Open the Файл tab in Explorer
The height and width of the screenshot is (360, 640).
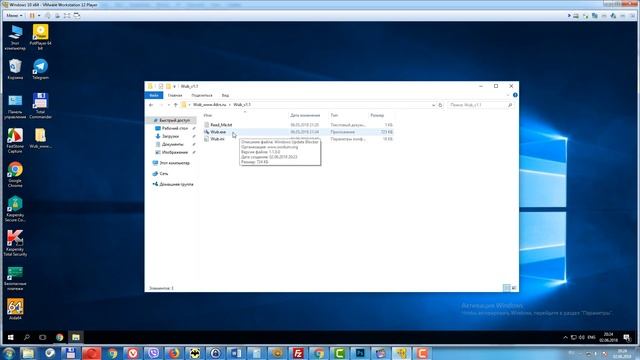pyautogui.click(x=154, y=95)
